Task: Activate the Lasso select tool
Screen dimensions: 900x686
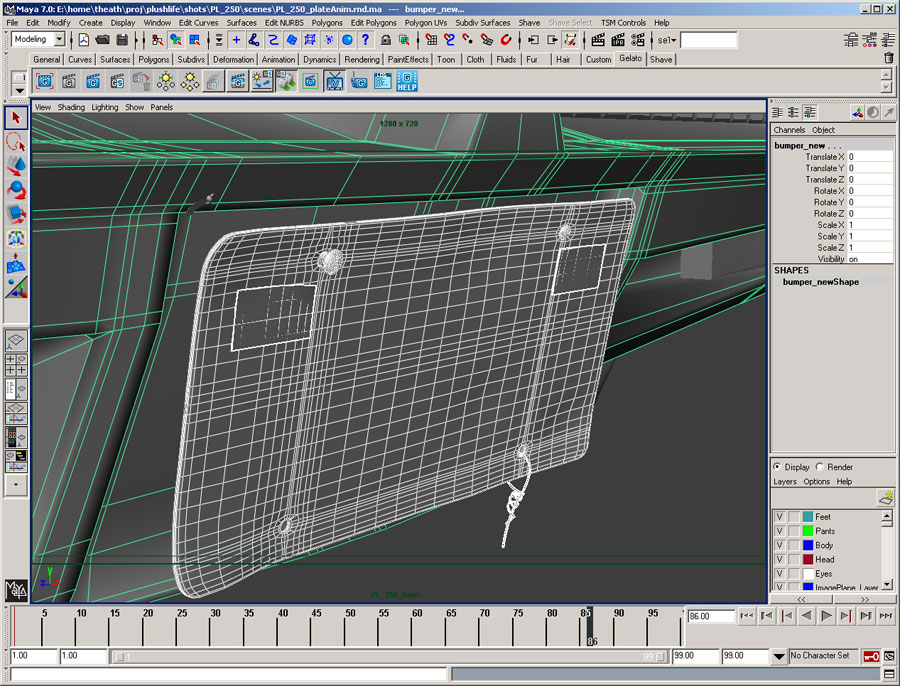Action: (16, 141)
